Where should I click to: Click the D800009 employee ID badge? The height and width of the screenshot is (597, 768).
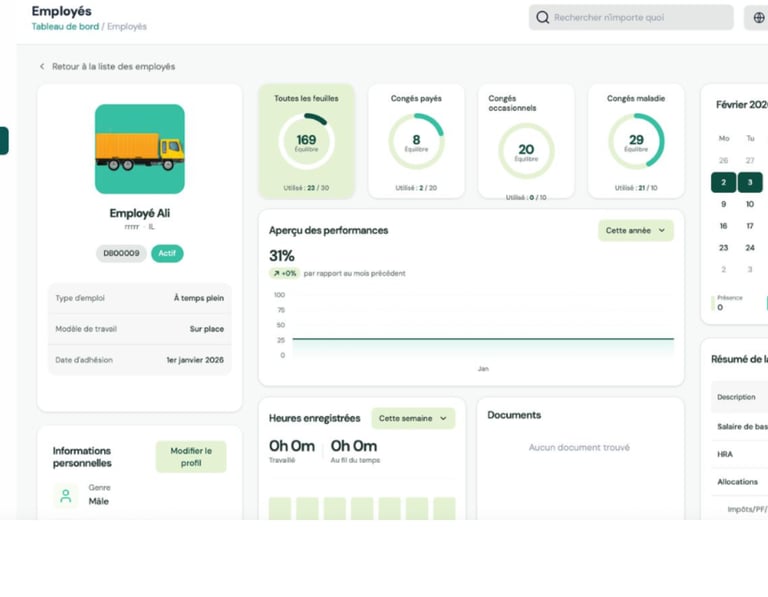[121, 253]
